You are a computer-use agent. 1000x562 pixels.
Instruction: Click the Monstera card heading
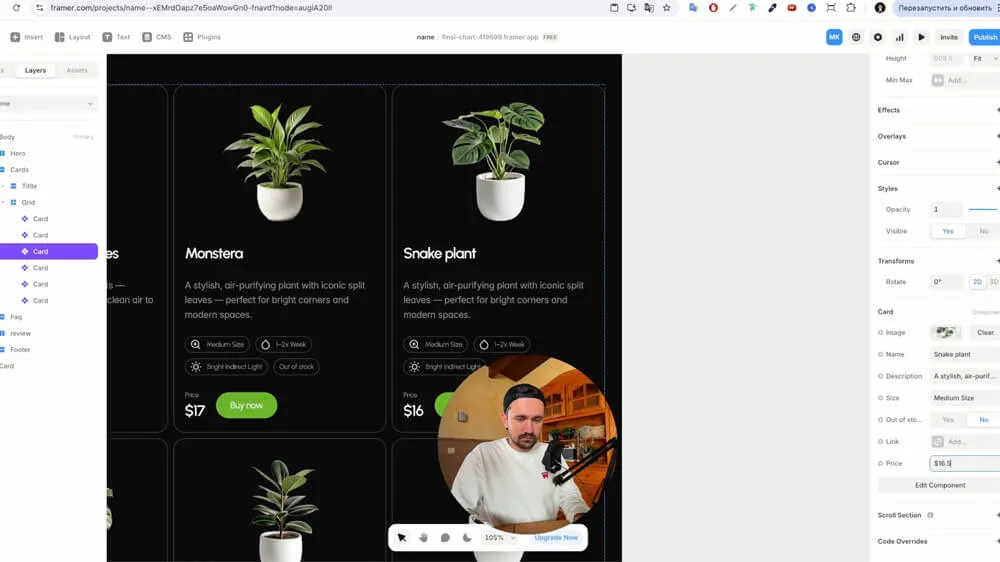214,253
